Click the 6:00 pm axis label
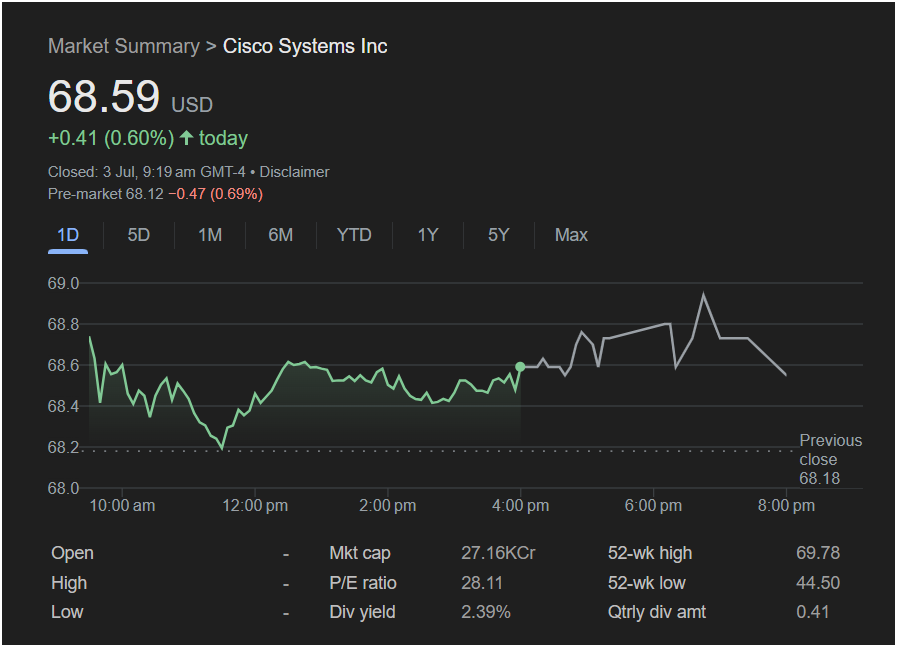 click(x=653, y=506)
